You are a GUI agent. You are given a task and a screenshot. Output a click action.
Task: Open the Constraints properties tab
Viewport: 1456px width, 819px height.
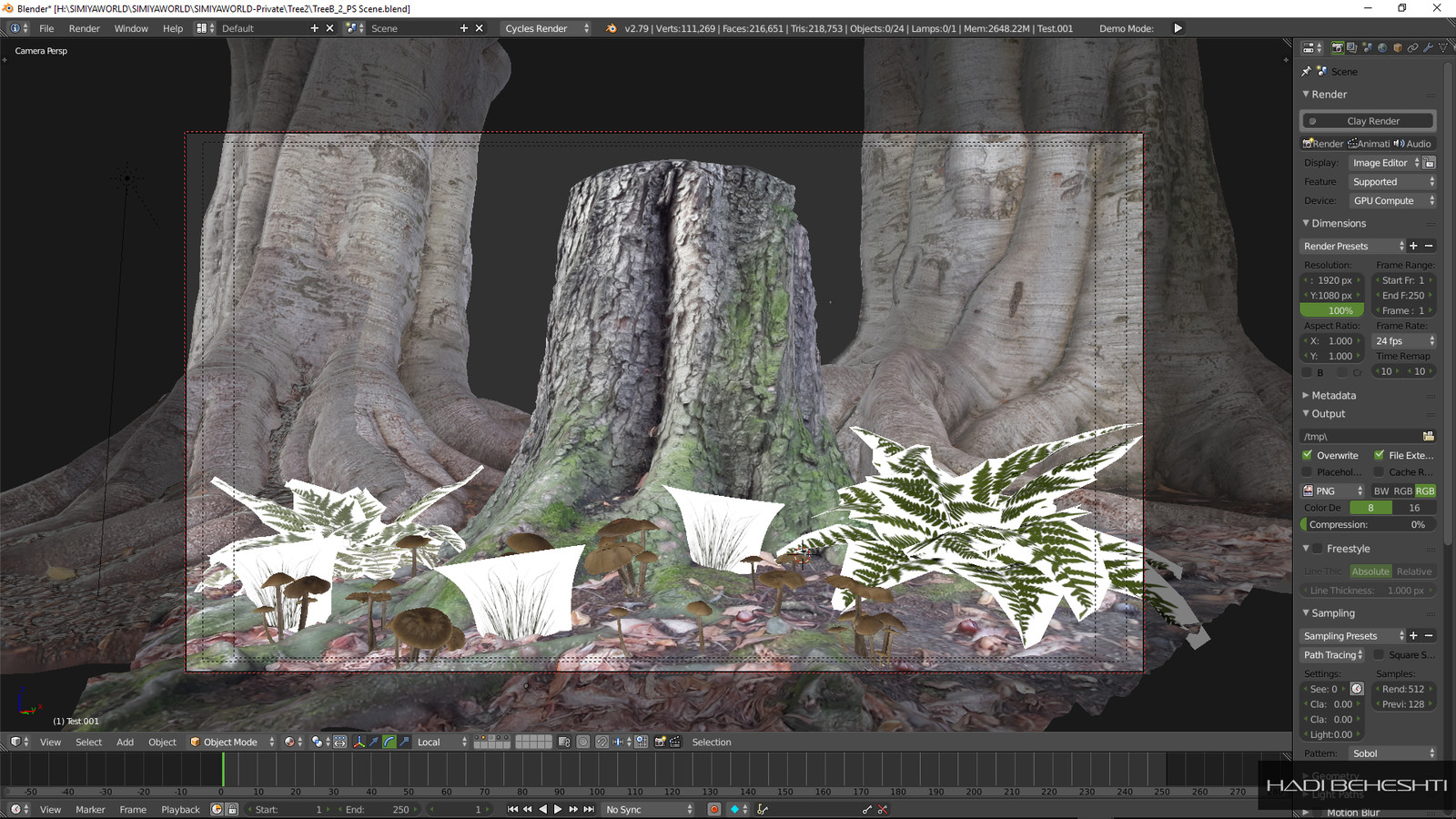pyautogui.click(x=1413, y=47)
